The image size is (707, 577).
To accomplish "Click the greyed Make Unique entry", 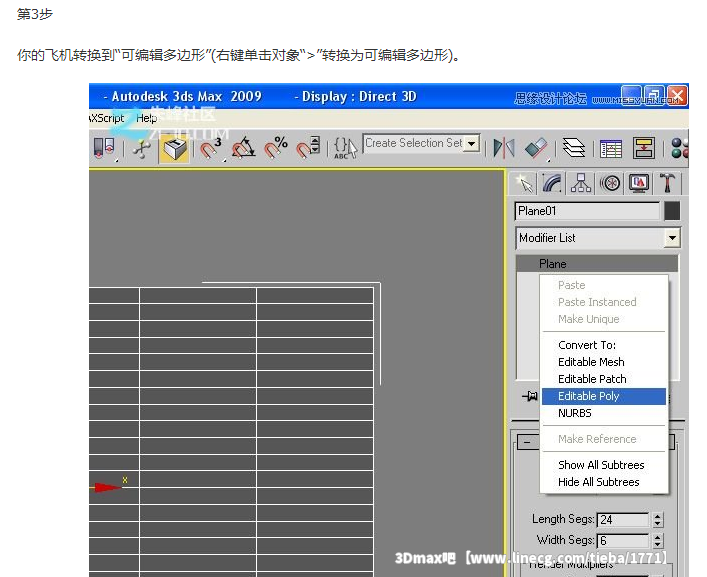I will coord(588,319).
